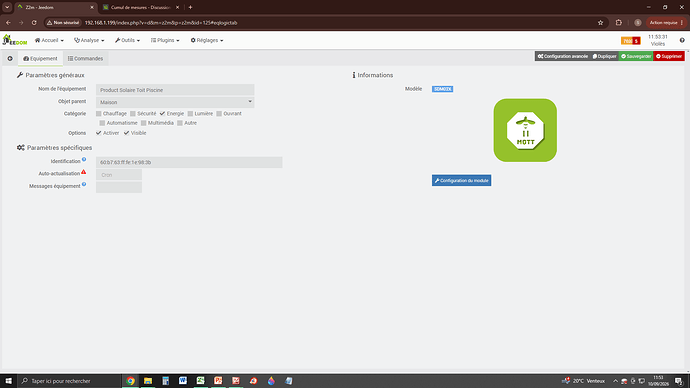Open the Analyse menu

pyautogui.click(x=89, y=40)
